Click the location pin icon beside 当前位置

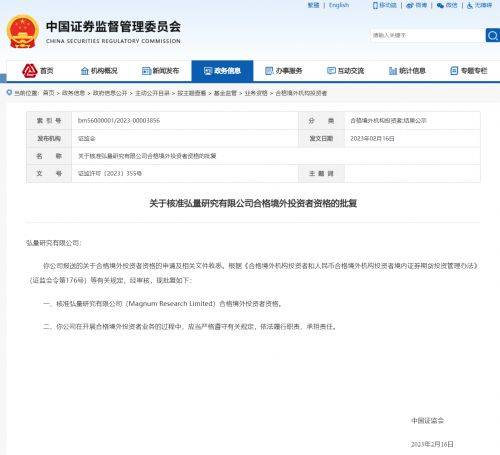9,93
